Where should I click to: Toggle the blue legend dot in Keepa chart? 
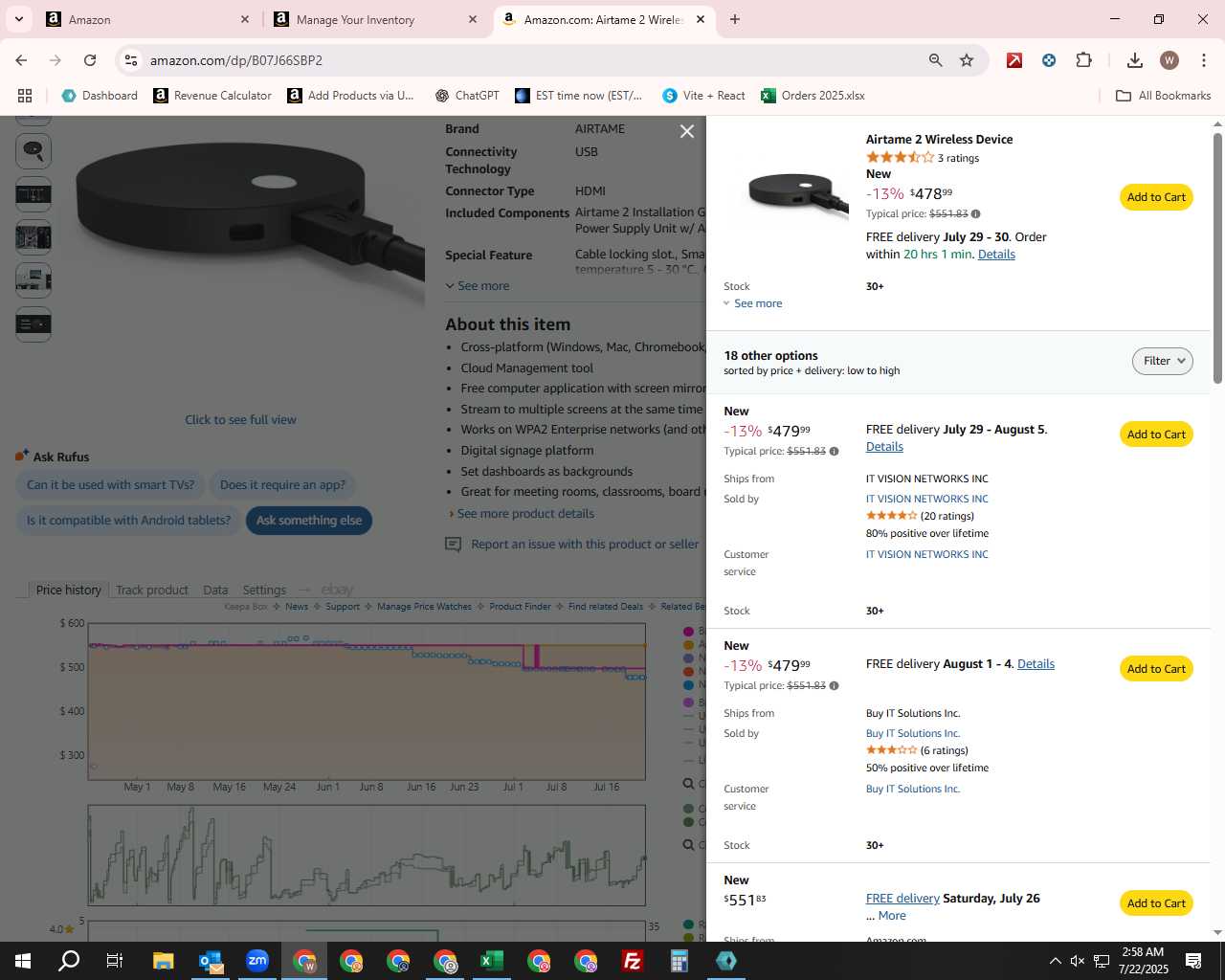(688, 685)
